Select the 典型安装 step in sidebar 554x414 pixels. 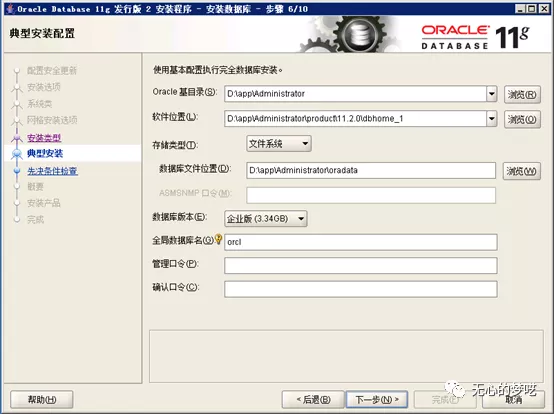45,154
